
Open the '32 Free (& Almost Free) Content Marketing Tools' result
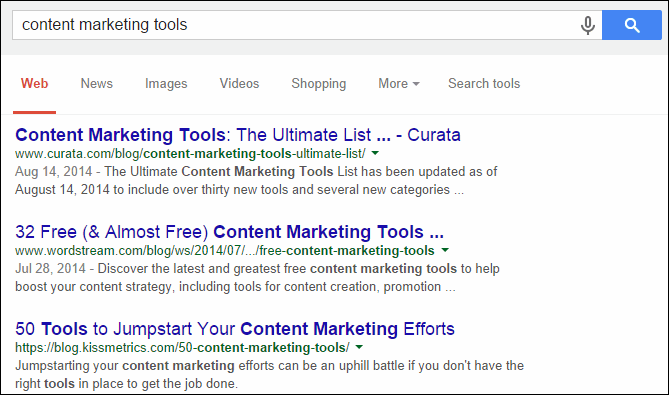(x=230, y=232)
